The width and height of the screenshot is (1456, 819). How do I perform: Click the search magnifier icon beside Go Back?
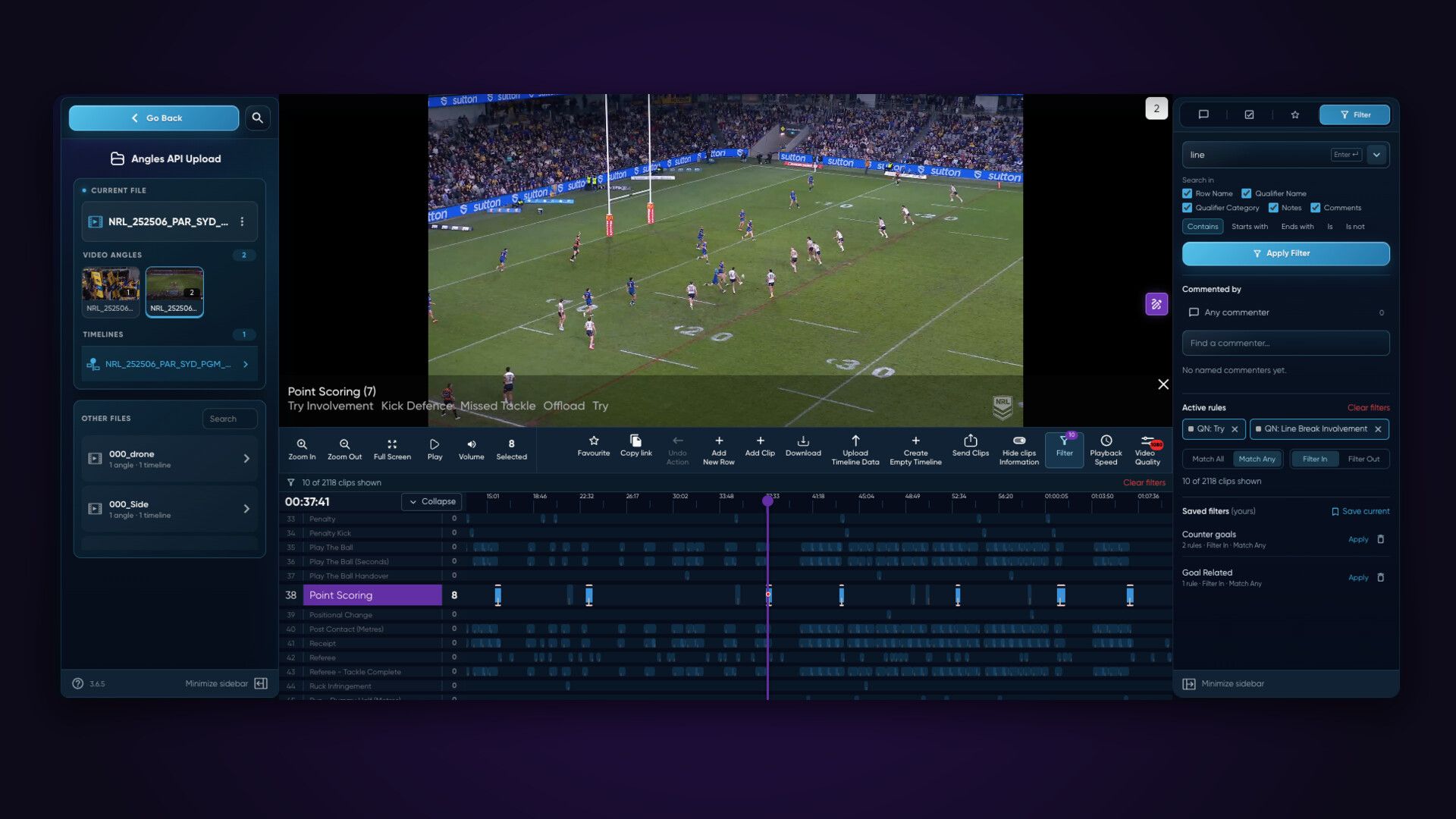click(x=258, y=118)
